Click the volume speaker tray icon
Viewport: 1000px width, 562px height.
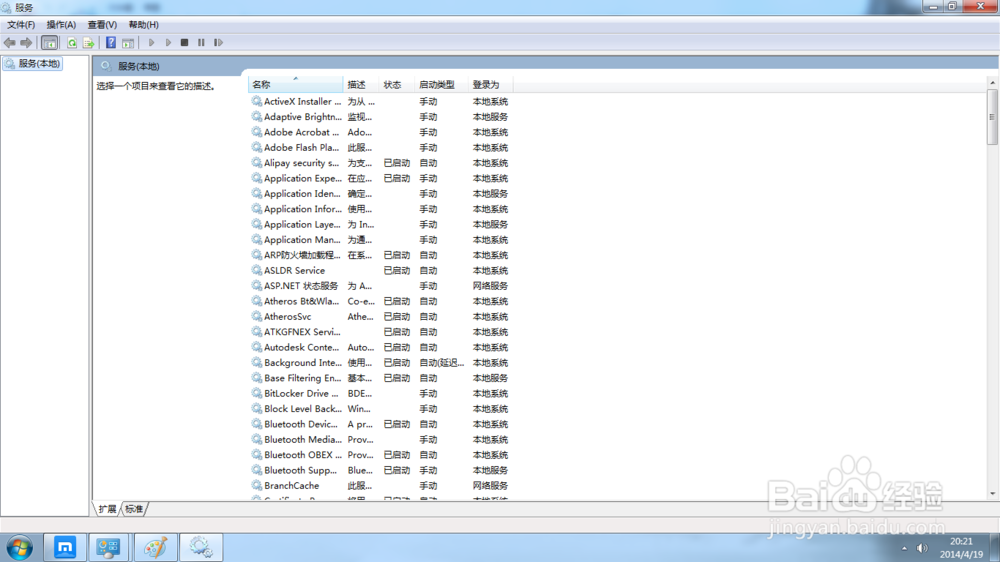[x=922, y=549]
